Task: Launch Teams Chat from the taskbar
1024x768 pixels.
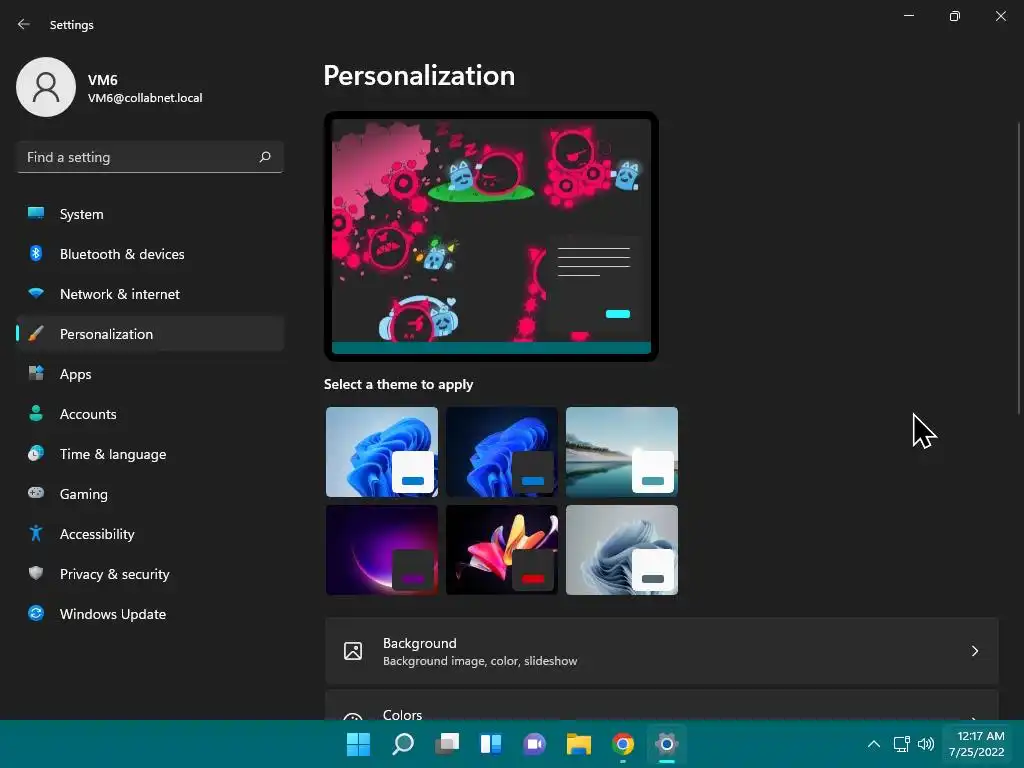Action: tap(535, 744)
